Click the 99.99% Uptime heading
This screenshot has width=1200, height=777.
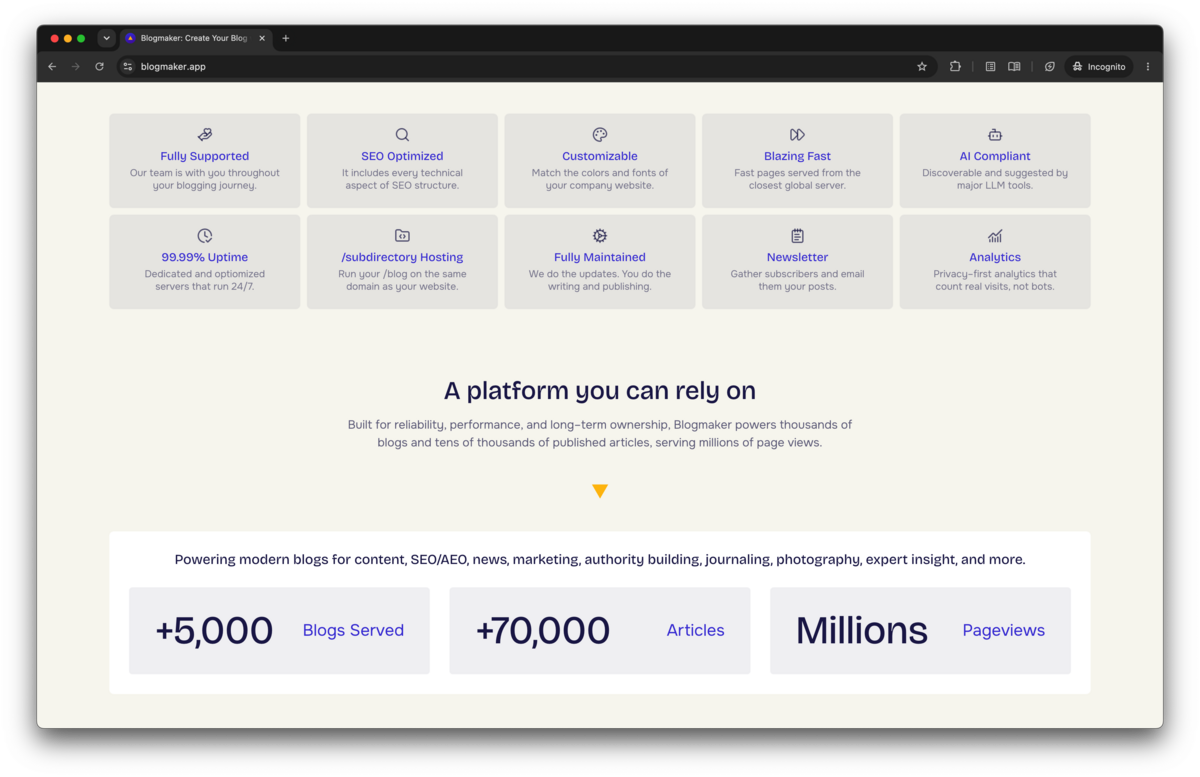click(x=205, y=257)
